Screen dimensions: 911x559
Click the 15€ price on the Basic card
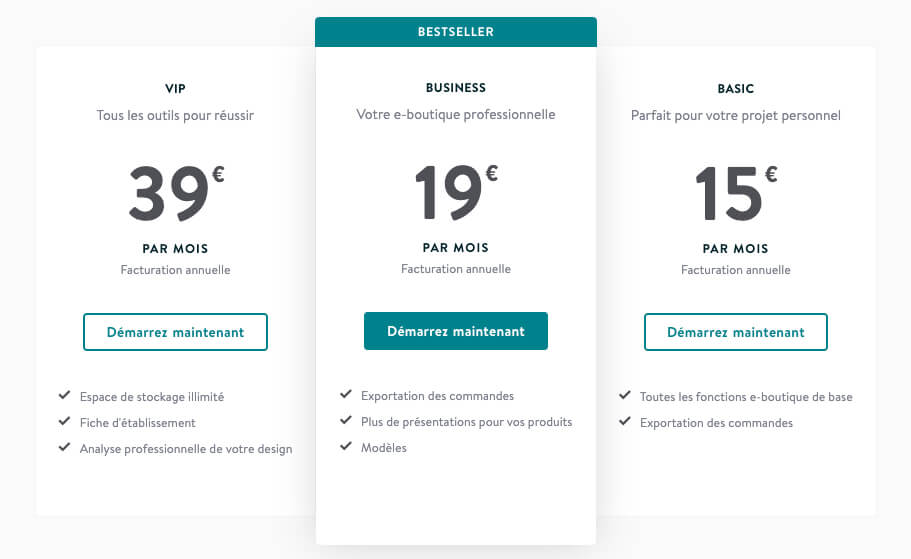coord(736,192)
